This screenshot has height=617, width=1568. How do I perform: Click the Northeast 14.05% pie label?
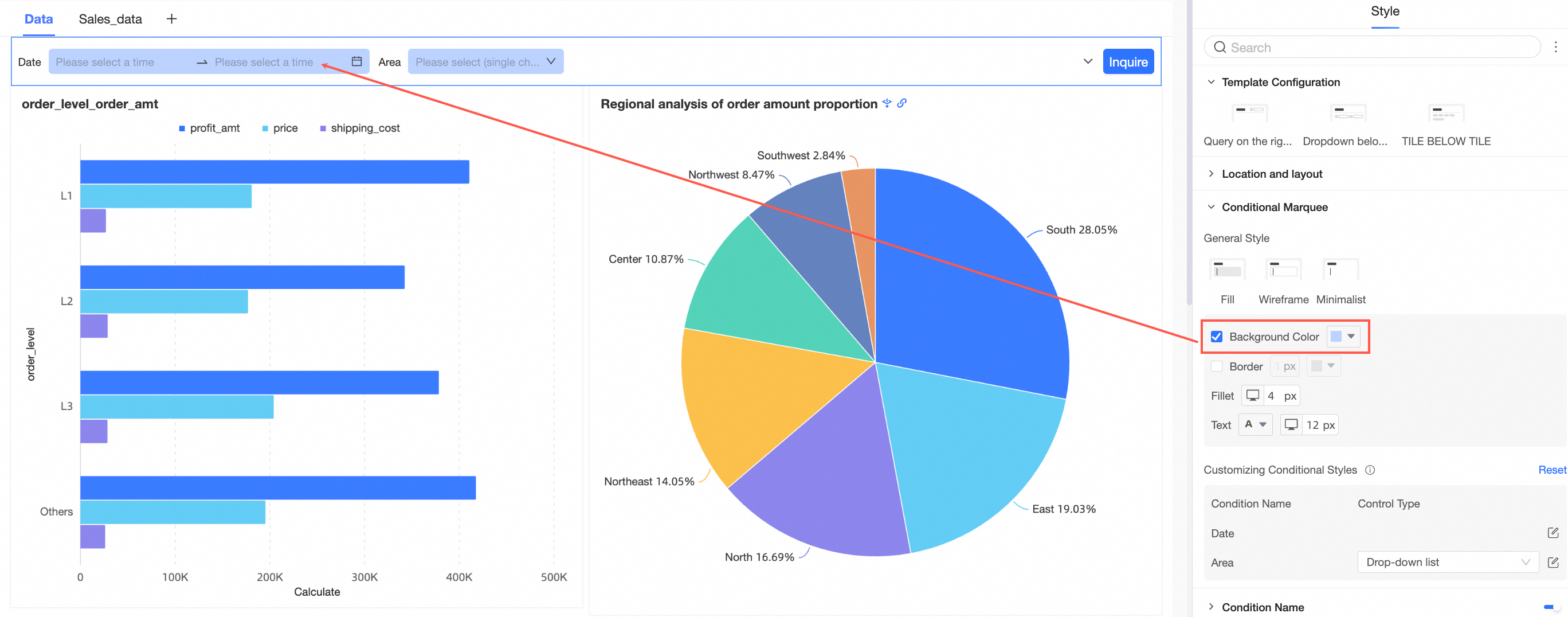[649, 481]
